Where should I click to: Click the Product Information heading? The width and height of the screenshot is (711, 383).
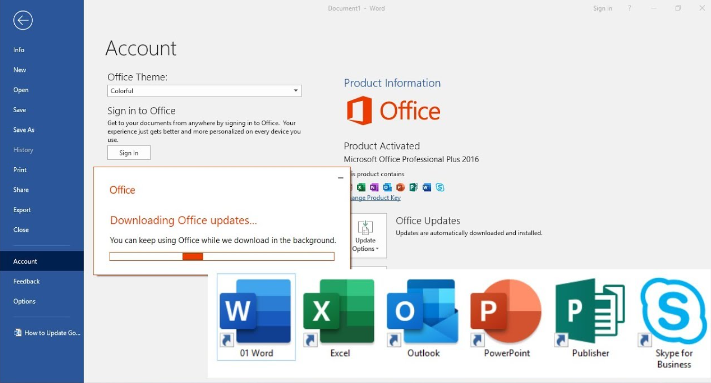tap(392, 83)
